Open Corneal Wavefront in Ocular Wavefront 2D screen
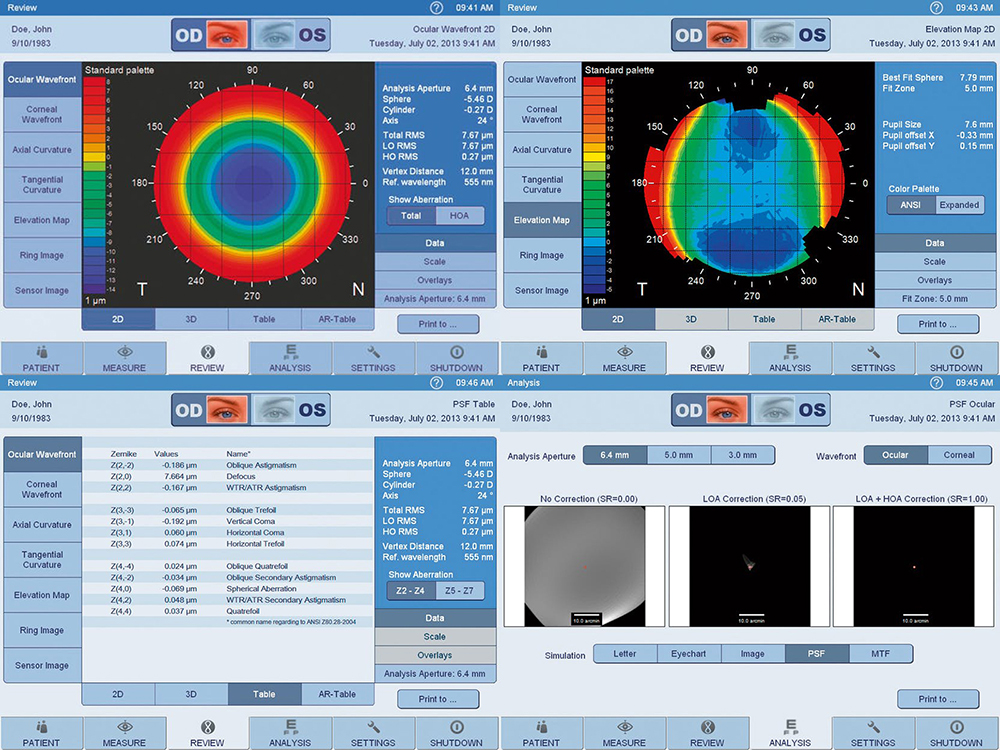1000x750 pixels. coord(42,115)
